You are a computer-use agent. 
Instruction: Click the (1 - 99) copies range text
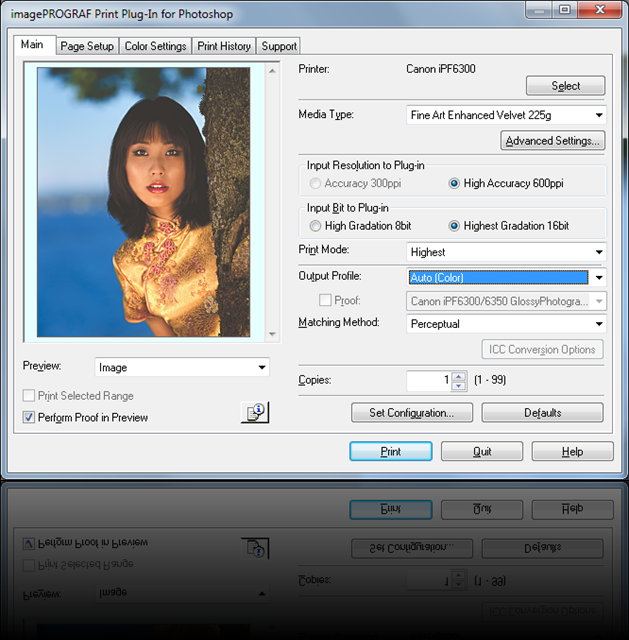click(490, 380)
